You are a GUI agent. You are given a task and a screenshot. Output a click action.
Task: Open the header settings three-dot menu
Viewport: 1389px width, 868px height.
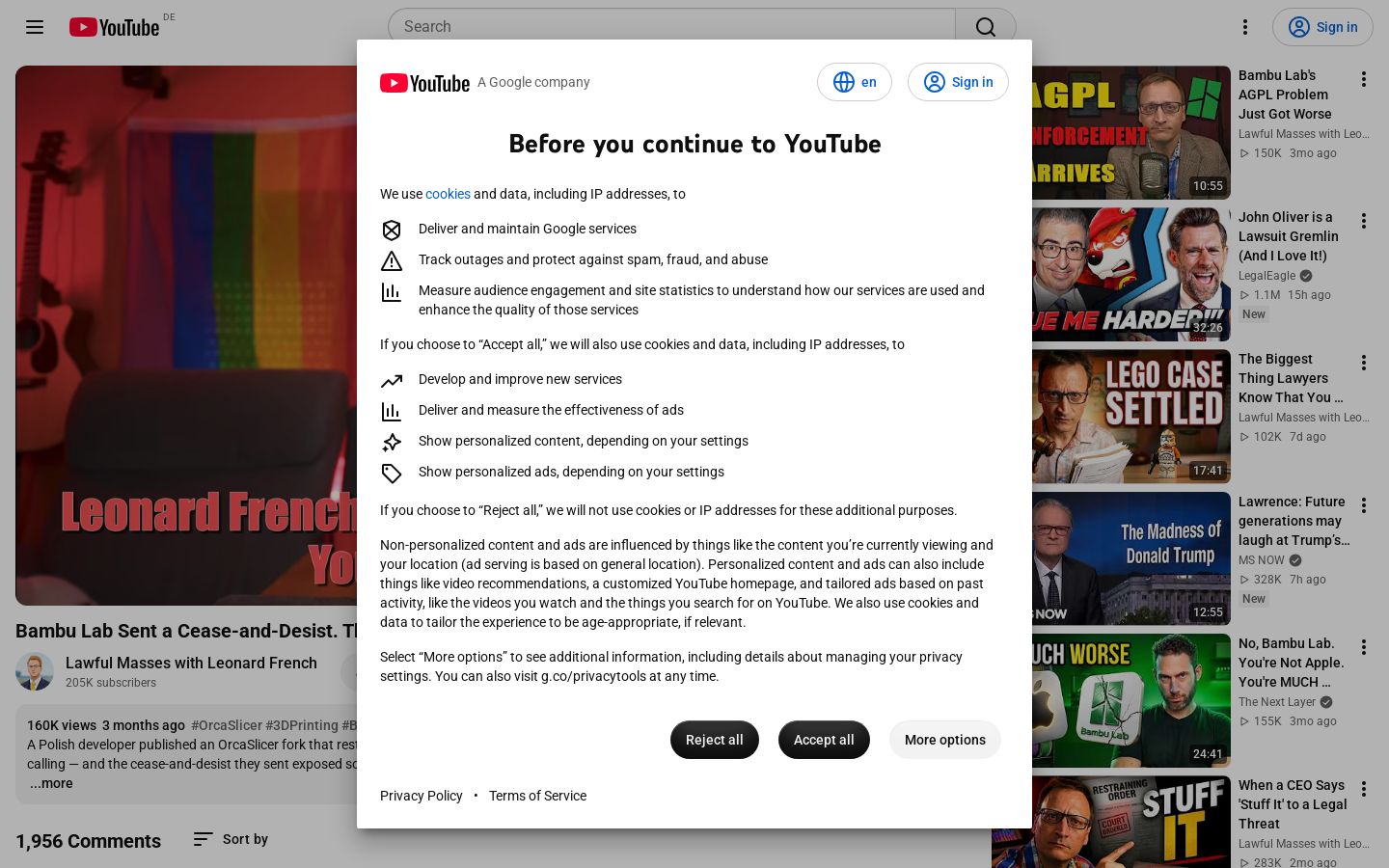point(1245,27)
